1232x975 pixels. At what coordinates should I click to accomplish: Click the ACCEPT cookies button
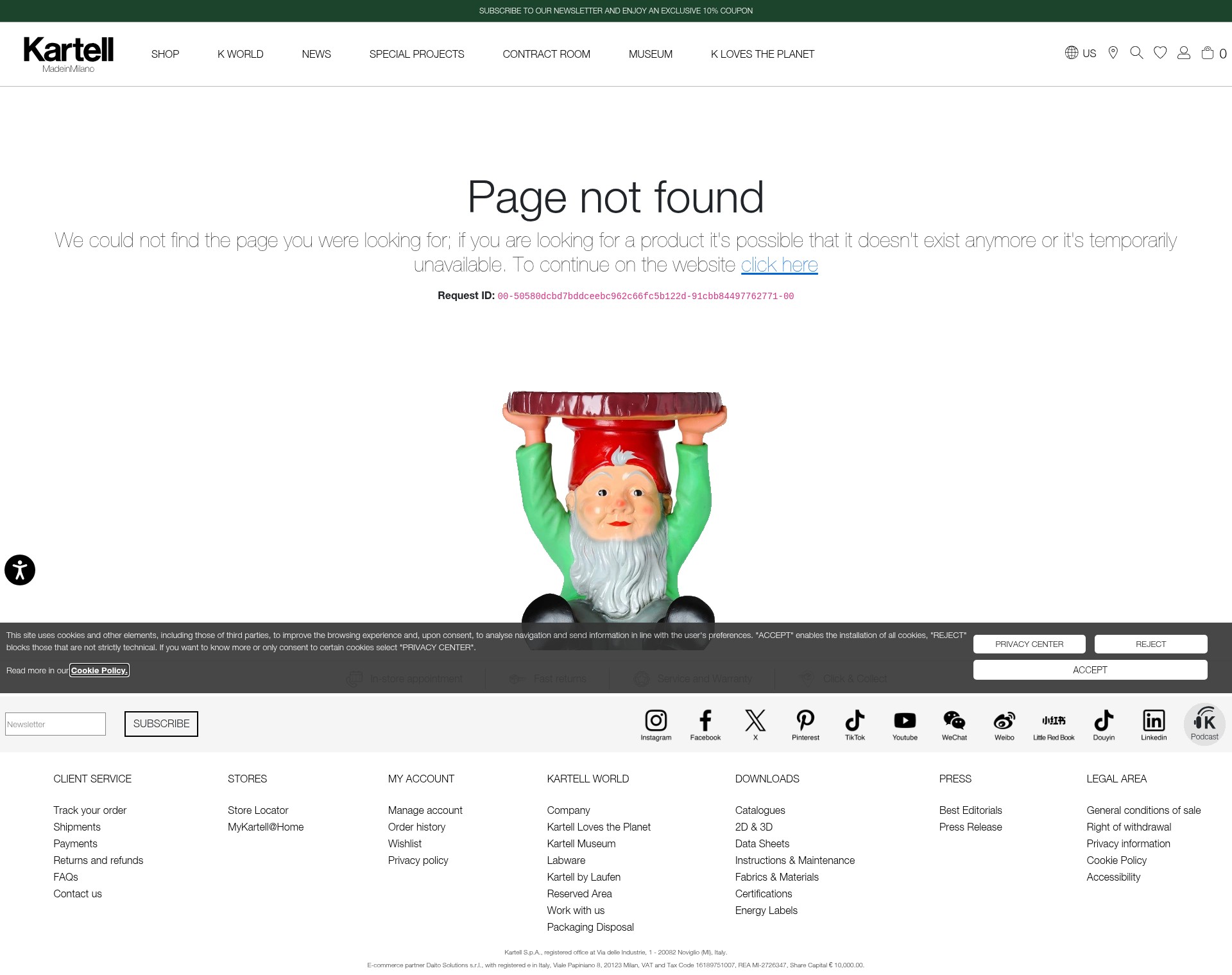coord(1090,669)
